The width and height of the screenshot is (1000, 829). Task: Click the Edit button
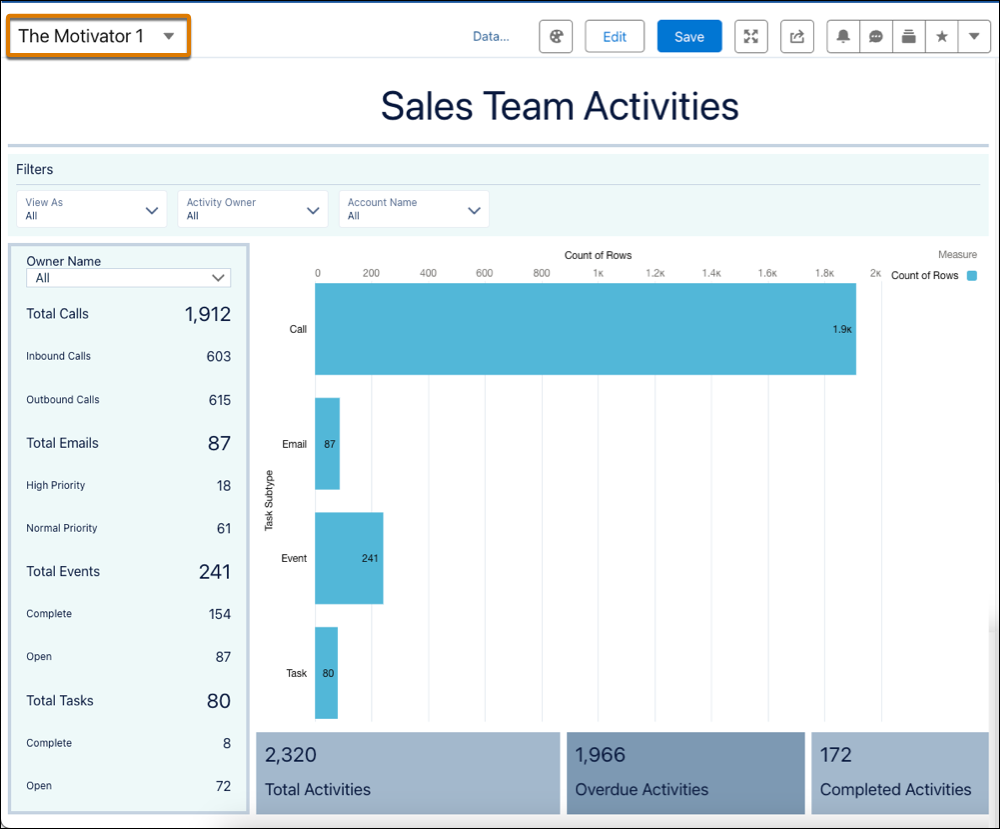tap(614, 36)
